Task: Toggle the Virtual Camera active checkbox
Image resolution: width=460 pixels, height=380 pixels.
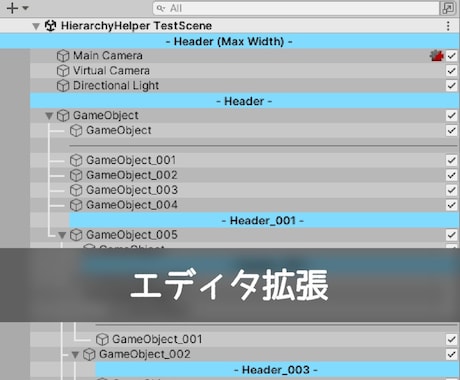Action: click(452, 71)
